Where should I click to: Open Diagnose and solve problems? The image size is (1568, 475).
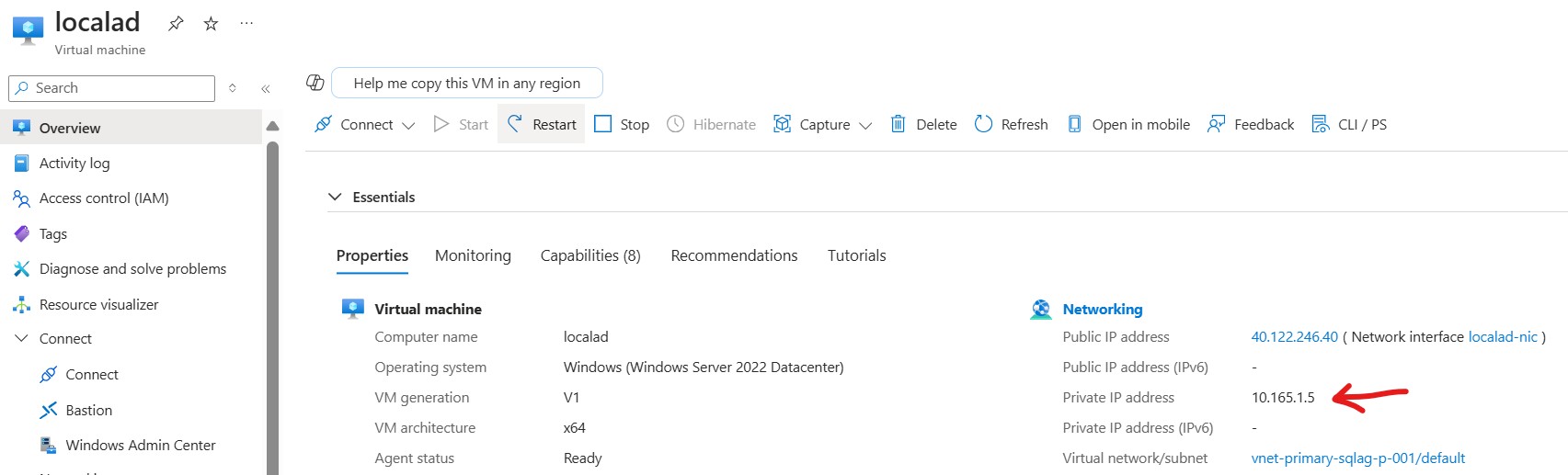(x=131, y=269)
